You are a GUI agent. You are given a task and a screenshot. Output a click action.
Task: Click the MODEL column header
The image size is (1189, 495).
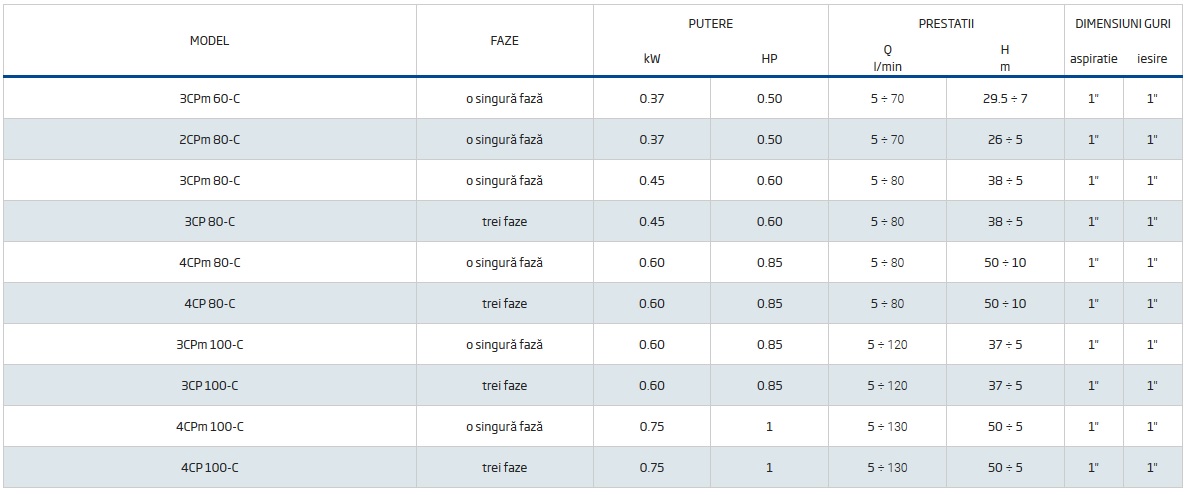pos(209,41)
